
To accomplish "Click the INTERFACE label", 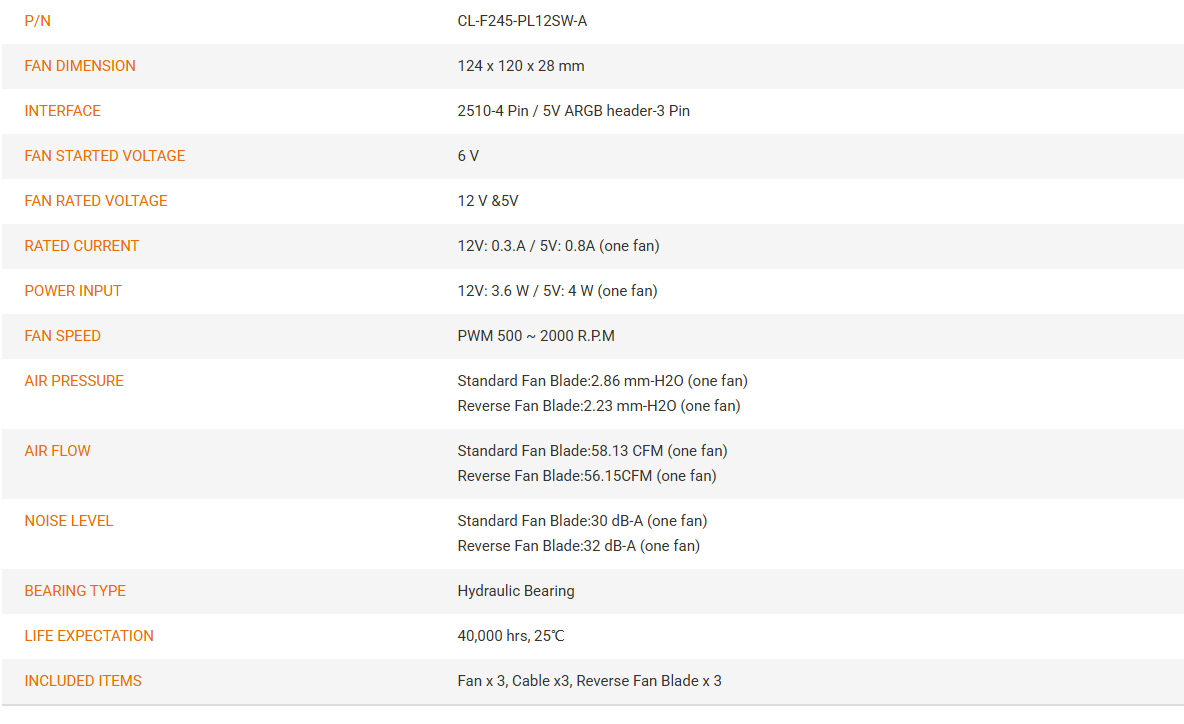I will click(62, 111).
